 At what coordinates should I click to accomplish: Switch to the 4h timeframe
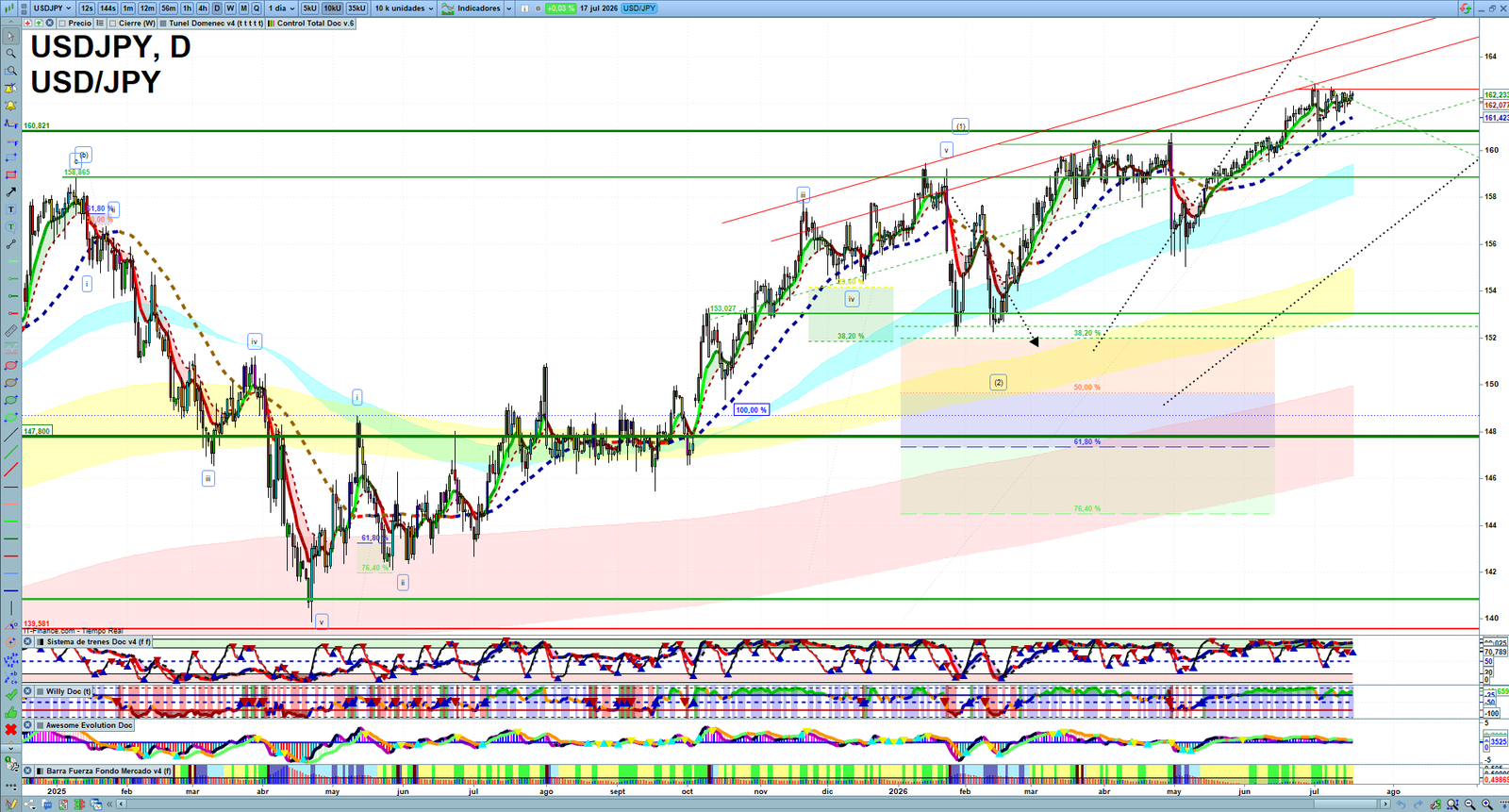pos(202,8)
